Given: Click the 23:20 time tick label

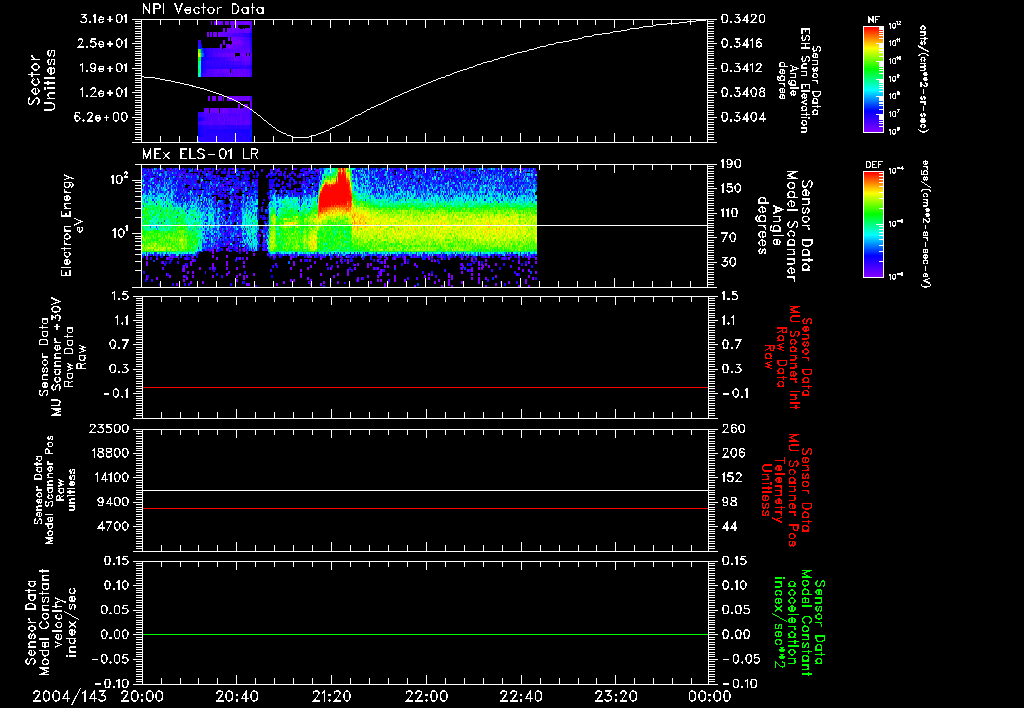Looking at the screenshot, I should 615,696.
